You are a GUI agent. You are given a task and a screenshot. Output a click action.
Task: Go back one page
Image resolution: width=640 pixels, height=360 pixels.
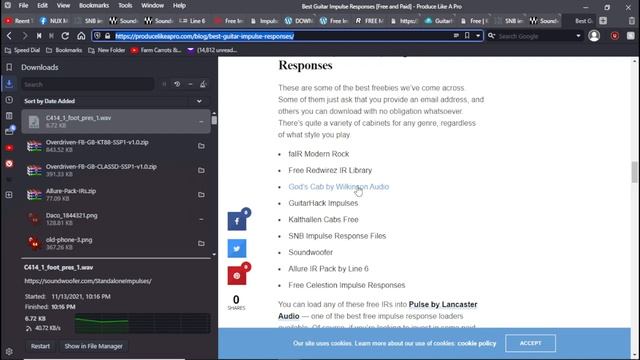(x=9, y=36)
